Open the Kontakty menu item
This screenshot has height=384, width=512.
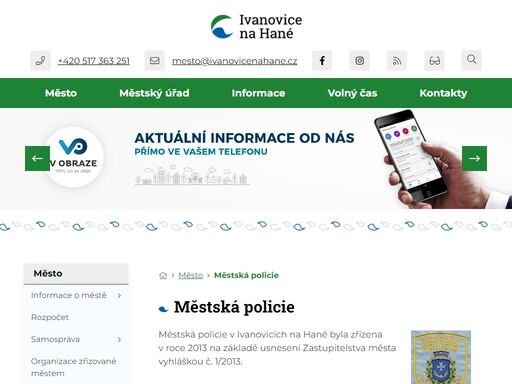tap(443, 93)
